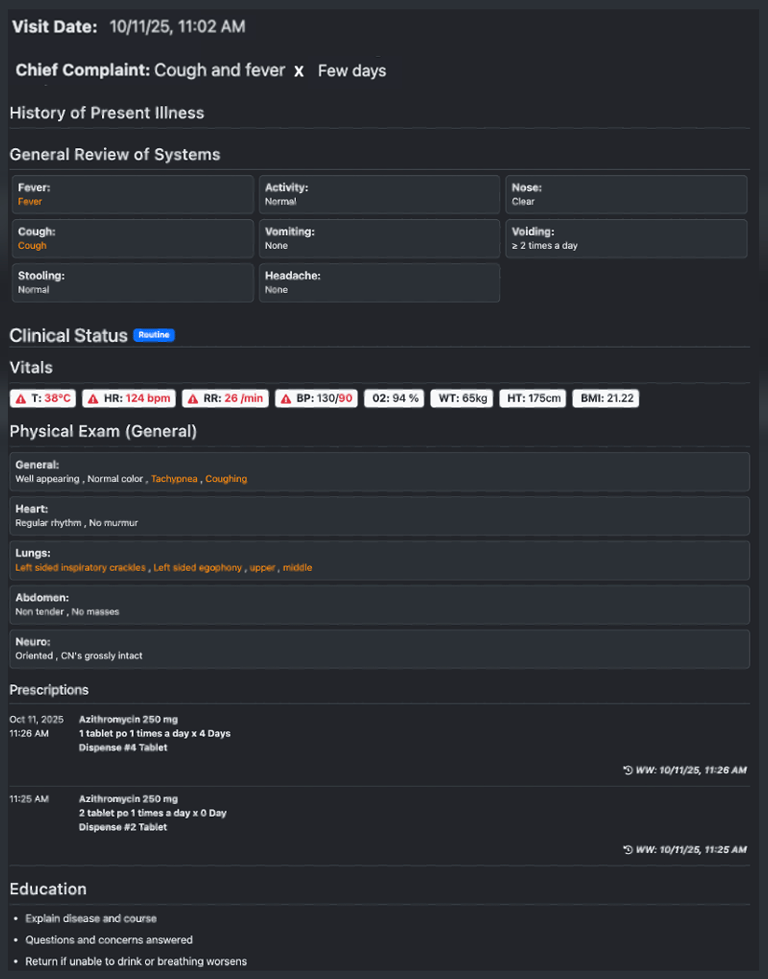Click the alert triangle on HR 124 bpm

click(x=93, y=399)
